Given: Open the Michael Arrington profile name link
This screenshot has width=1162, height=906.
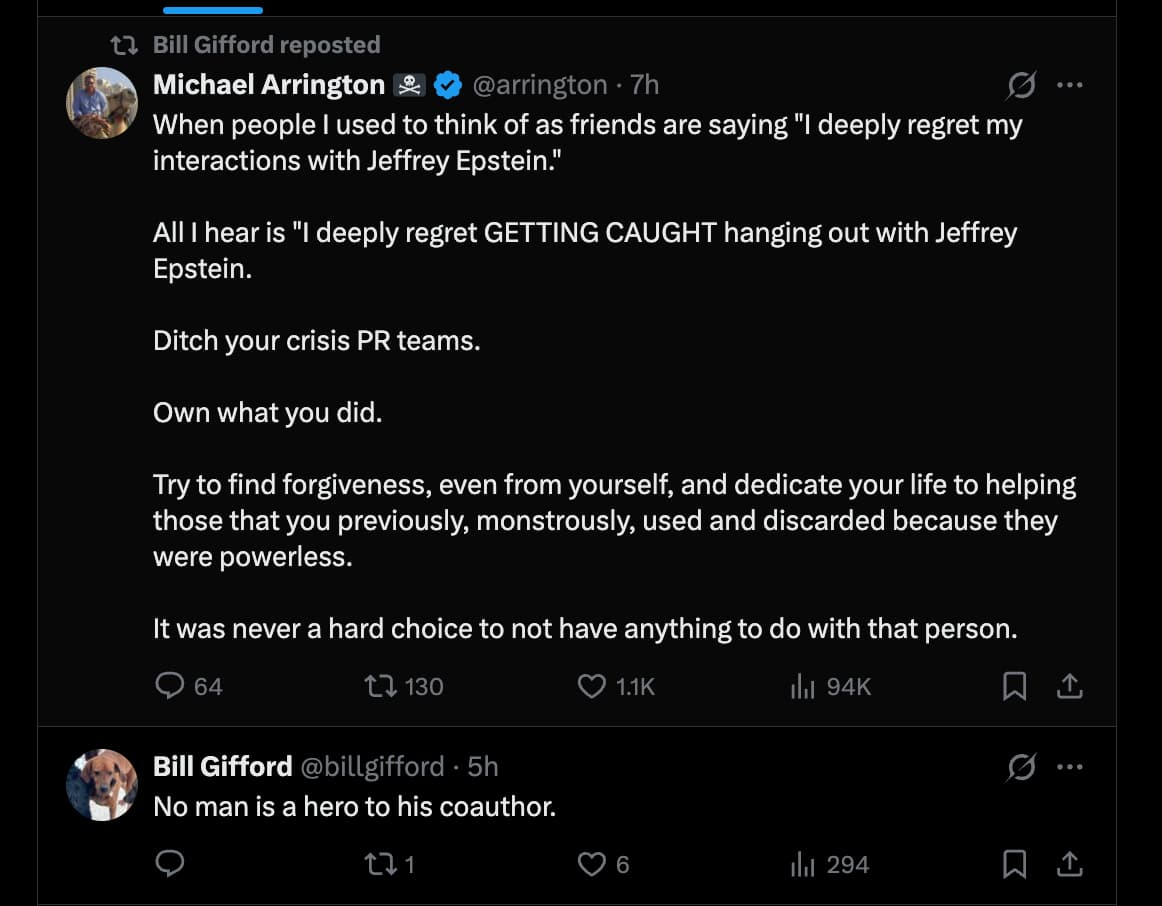Looking at the screenshot, I should tap(268, 86).
